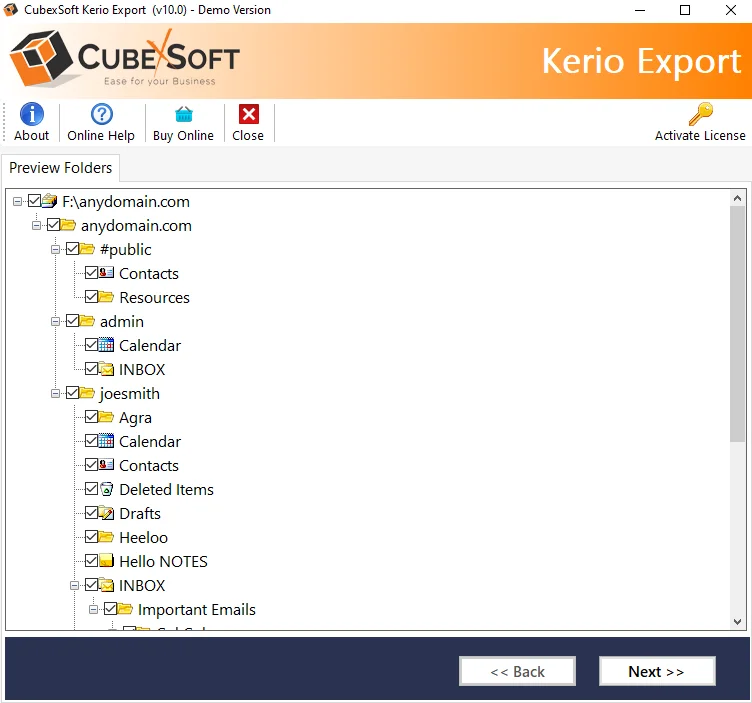Select the Drafts row text

click(140, 514)
